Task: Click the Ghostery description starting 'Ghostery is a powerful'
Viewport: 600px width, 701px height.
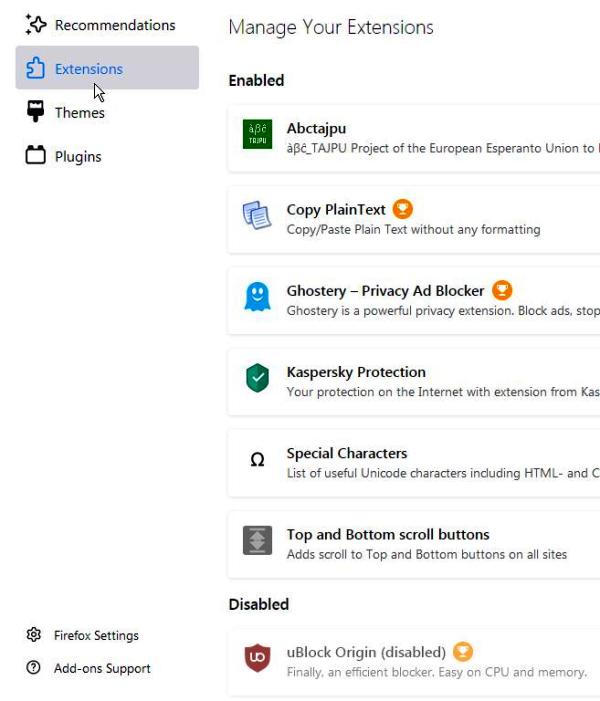Action: [x=443, y=311]
